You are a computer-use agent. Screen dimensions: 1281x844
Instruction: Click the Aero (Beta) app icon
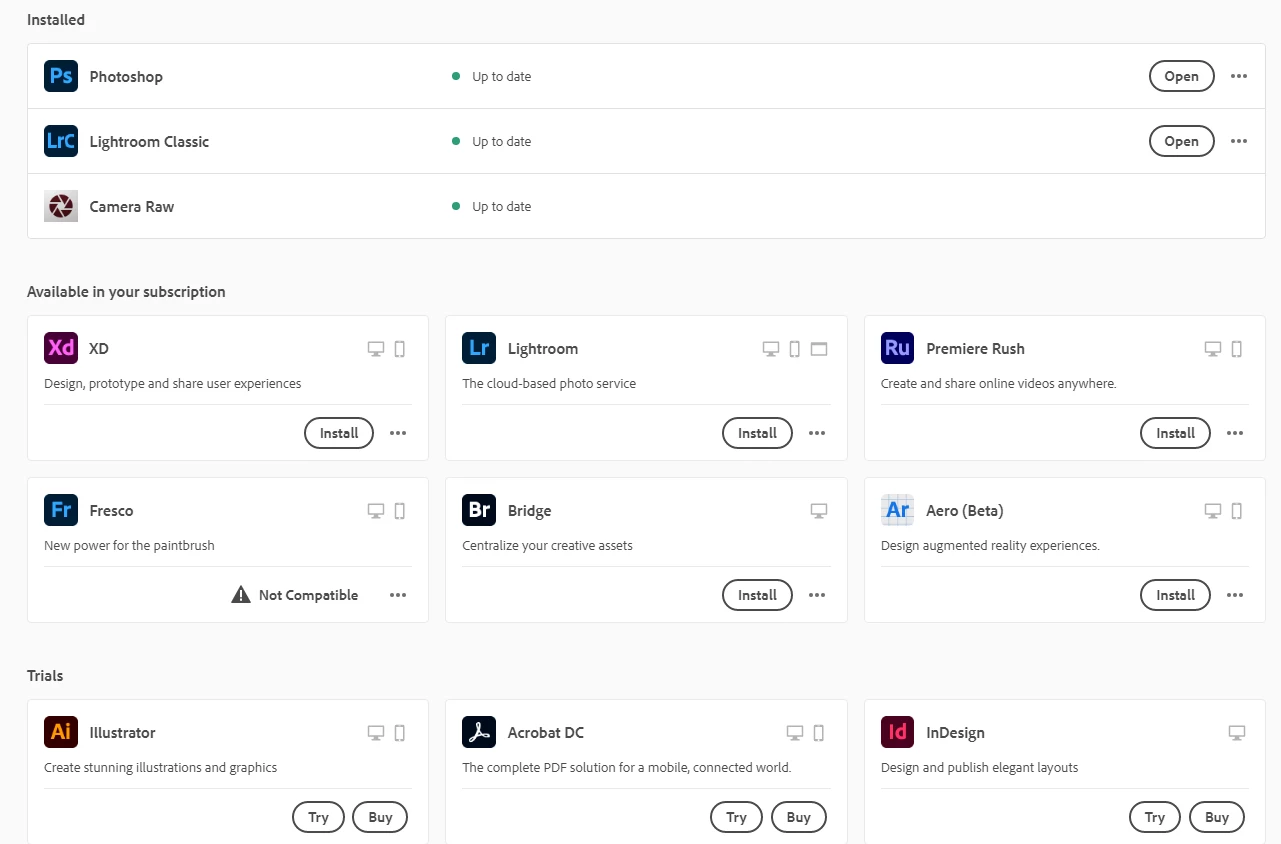point(898,510)
